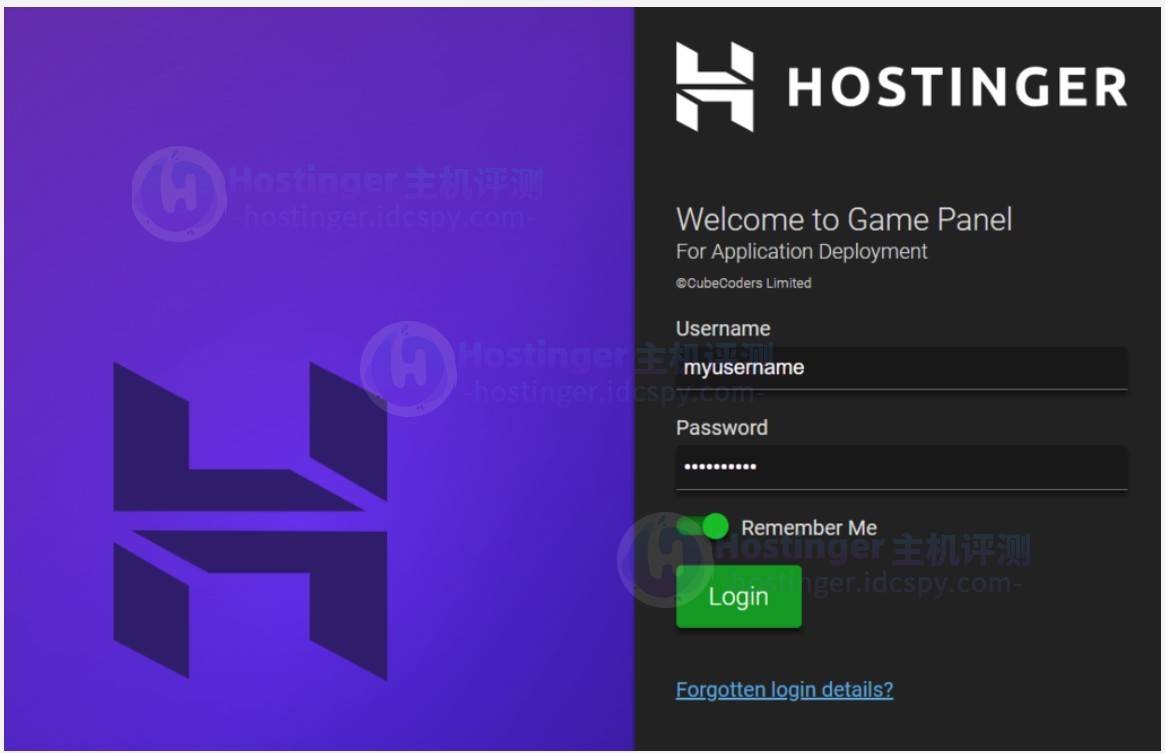Screen dimensions: 1165x753
Task: Click the Hostinger H logo icon
Action: point(714,86)
